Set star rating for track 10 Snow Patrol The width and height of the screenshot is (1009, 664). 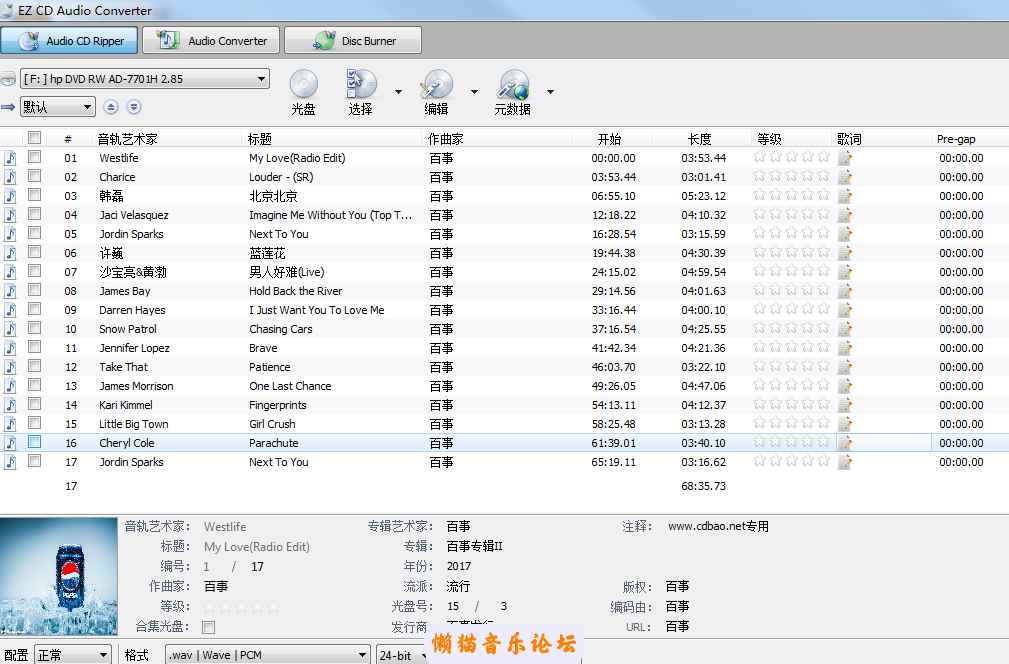point(791,327)
